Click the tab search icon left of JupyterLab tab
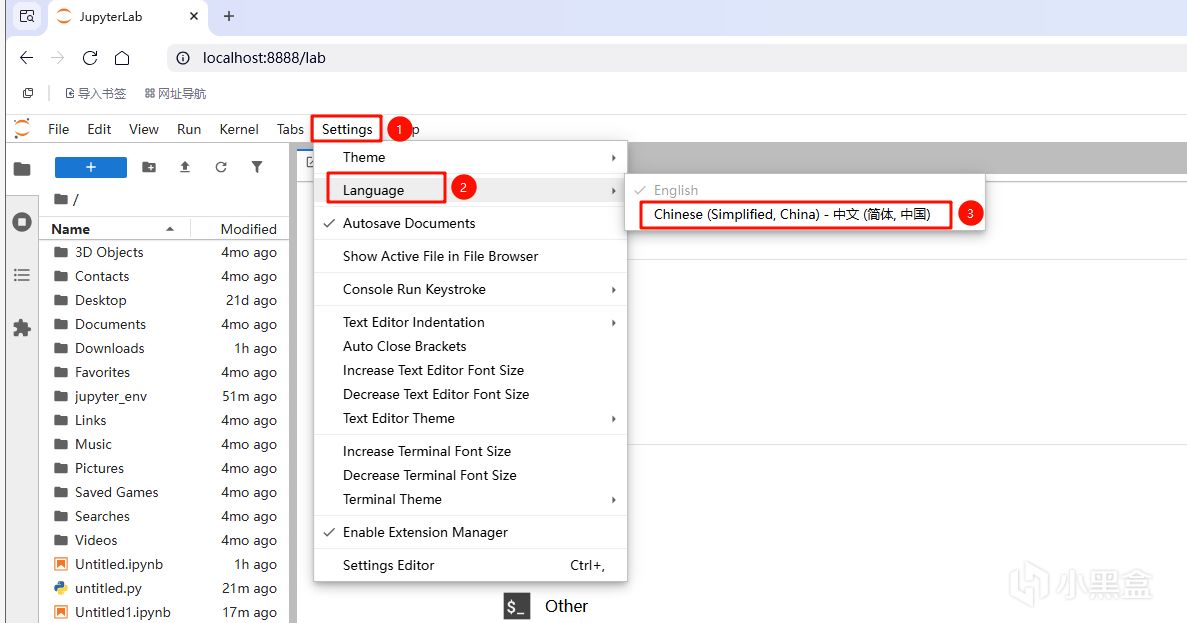Image resolution: width=1187 pixels, height=623 pixels. point(27,16)
